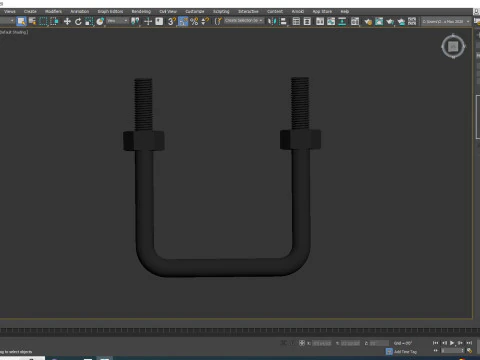Click Use Pivot Point Center icon
This screenshot has height=360, width=480.
[x=135, y=21]
